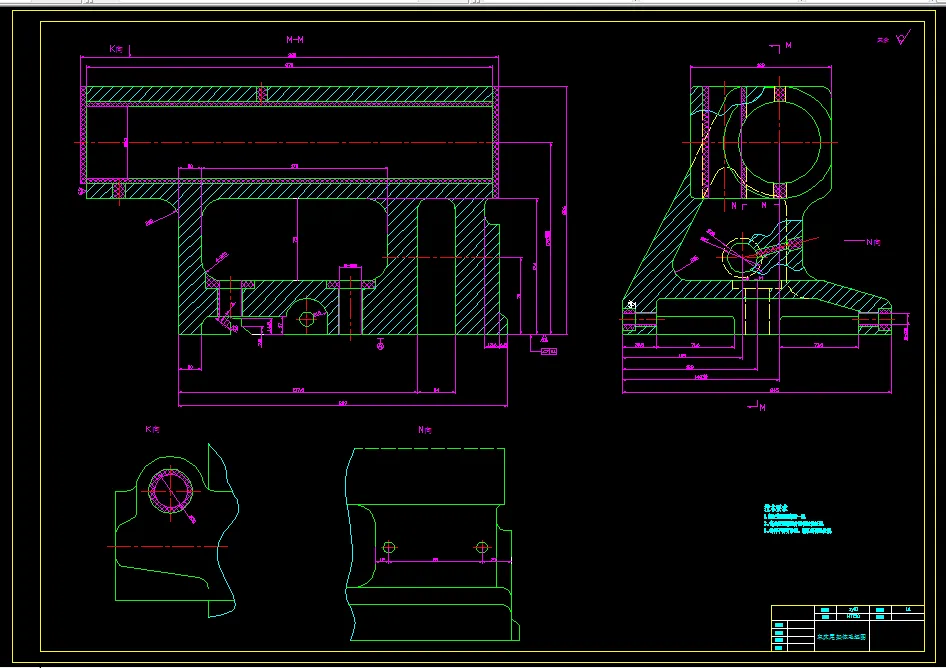Click the datum symbol below the section view
The height and width of the screenshot is (668, 946).
[380, 345]
